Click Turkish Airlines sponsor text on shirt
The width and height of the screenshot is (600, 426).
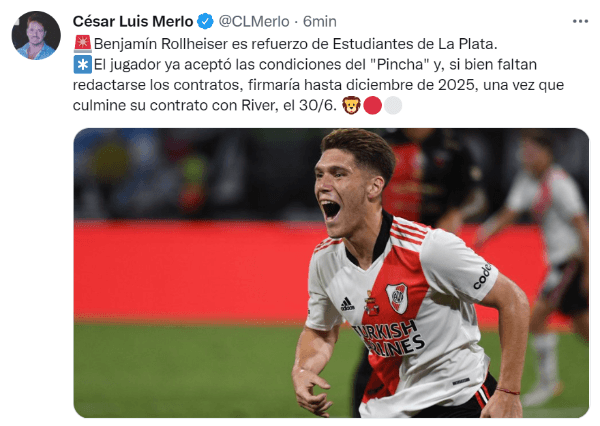tap(388, 339)
